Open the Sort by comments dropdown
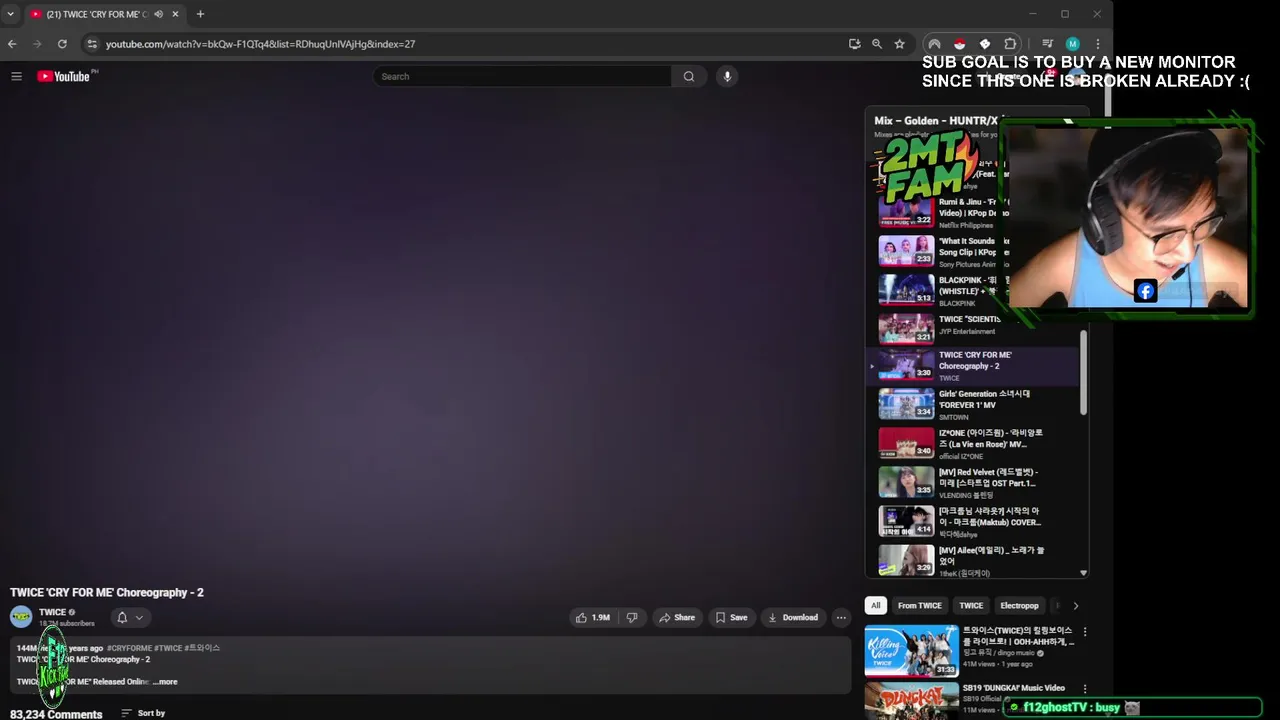Image resolution: width=1280 pixels, height=720 pixels. (x=143, y=713)
